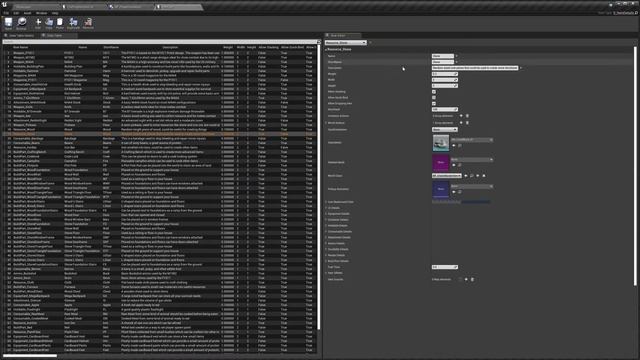Viewport: 640px width, 360px height.
Task: Open the Dropped Mesh asset picker dropdown
Action: pos(472,159)
